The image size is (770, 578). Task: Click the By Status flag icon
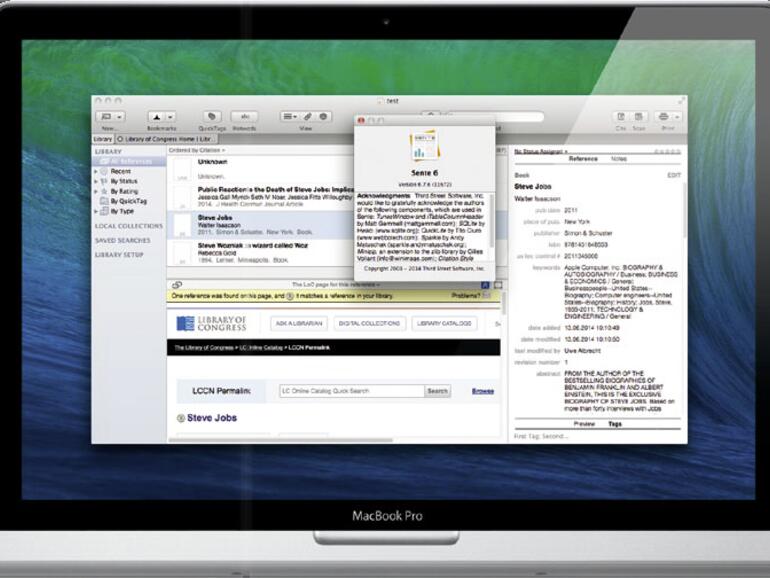coord(104,181)
